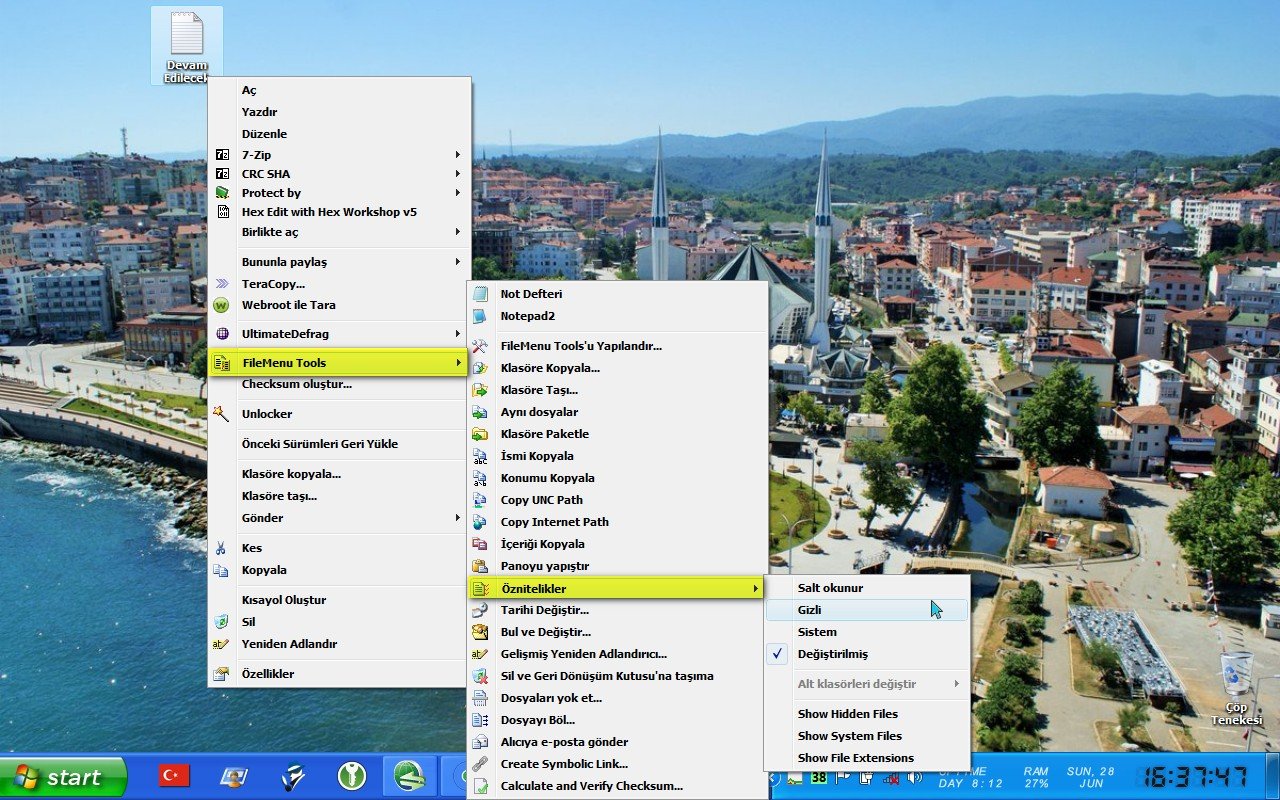The image size is (1280, 800).
Task: Expand the Gönder submenu
Action: click(x=339, y=518)
